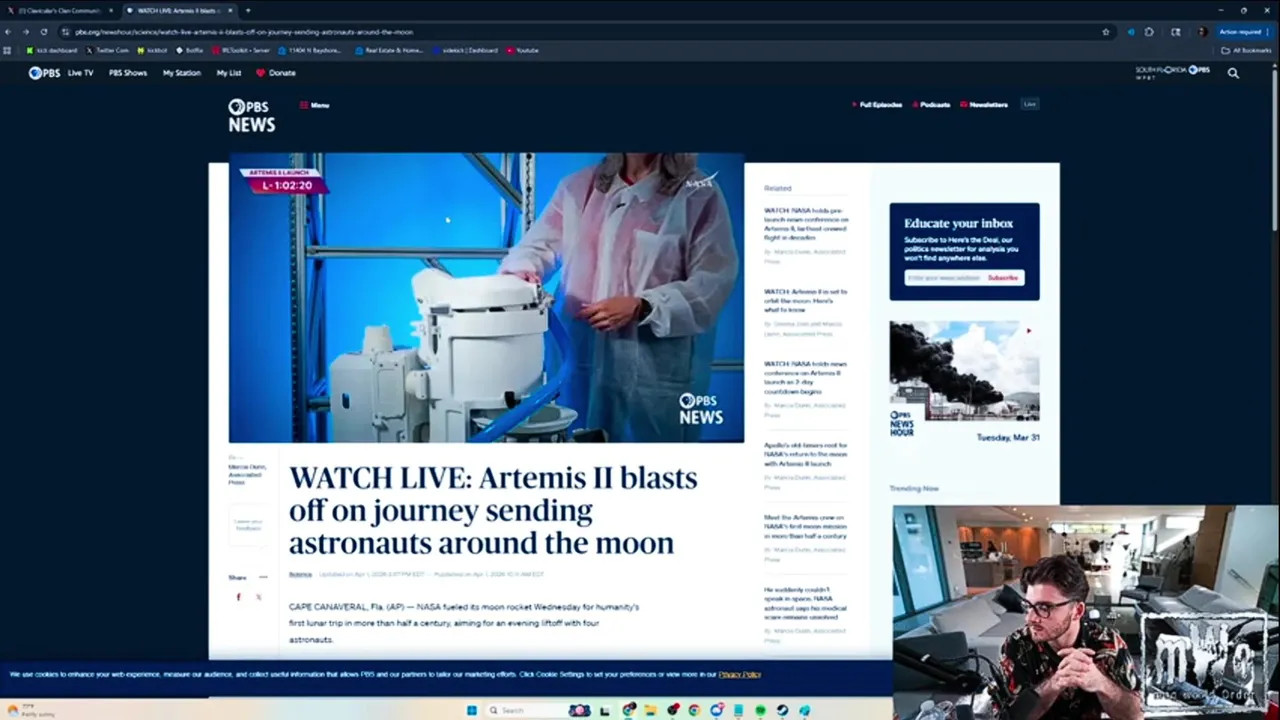
Task: Open the browser apps grid icon
Action: tap(8, 50)
